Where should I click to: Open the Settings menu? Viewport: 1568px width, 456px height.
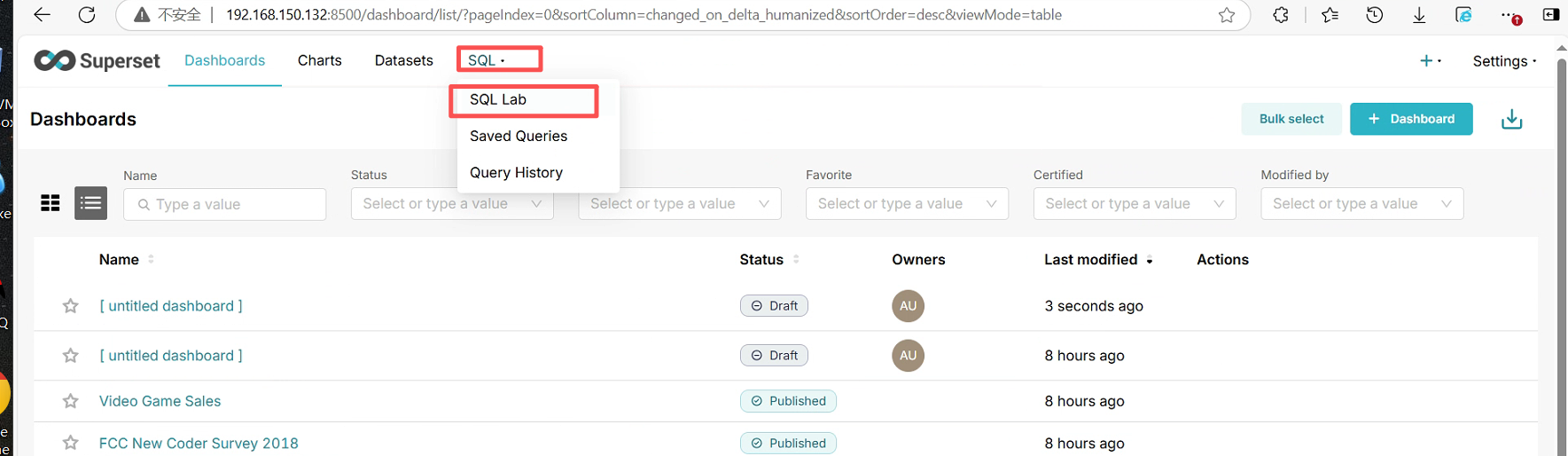pyautogui.click(x=1504, y=61)
